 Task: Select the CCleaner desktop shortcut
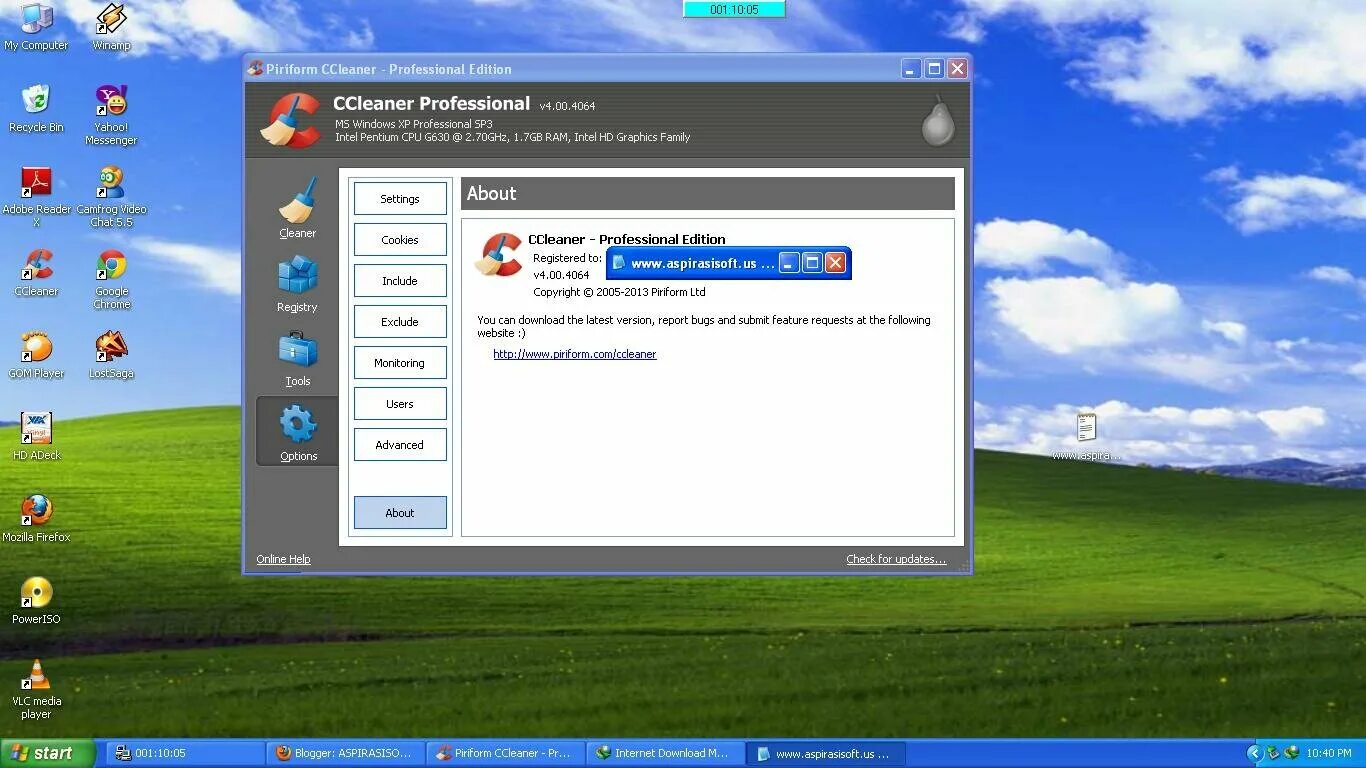pyautogui.click(x=36, y=273)
